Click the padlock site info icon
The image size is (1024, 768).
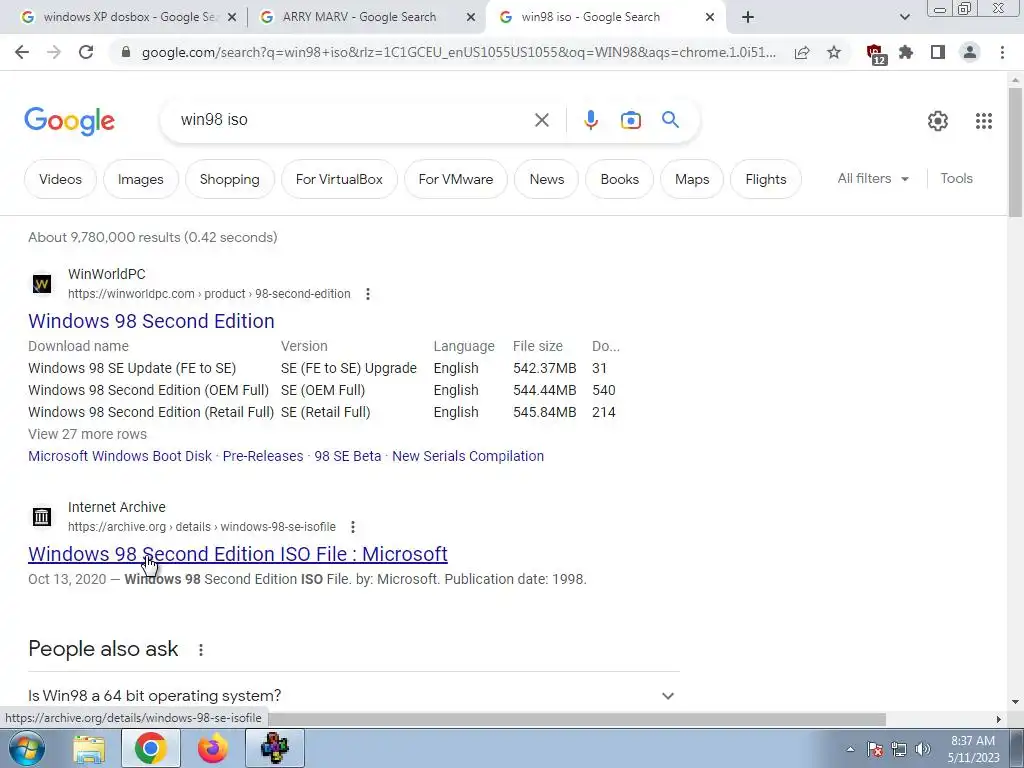(126, 52)
